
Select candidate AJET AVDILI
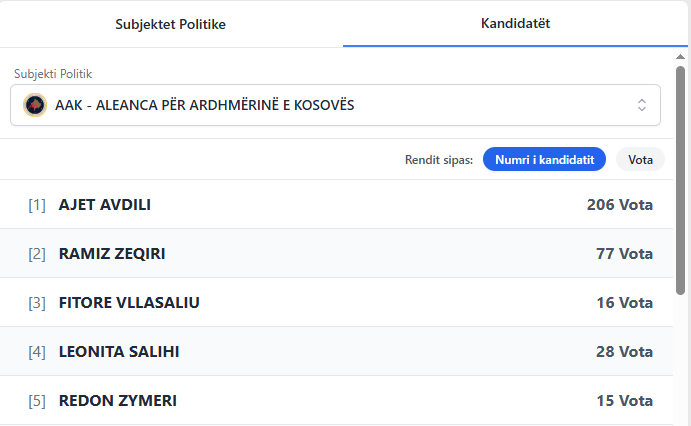(105, 205)
